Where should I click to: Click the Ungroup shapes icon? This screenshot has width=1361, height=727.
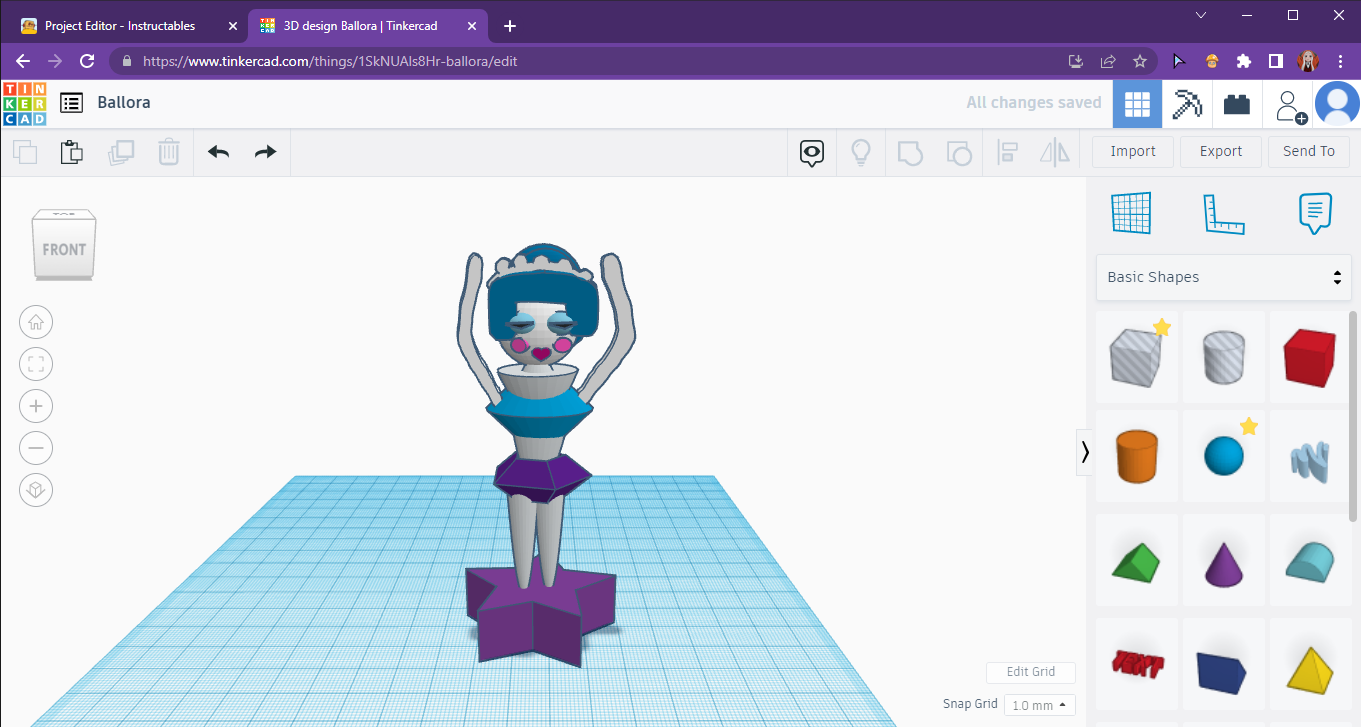click(958, 152)
